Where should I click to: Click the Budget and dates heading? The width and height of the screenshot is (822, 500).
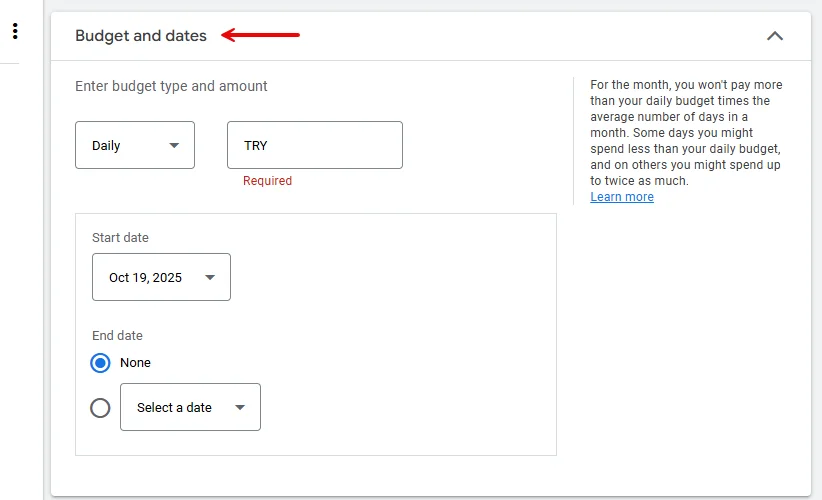(141, 36)
